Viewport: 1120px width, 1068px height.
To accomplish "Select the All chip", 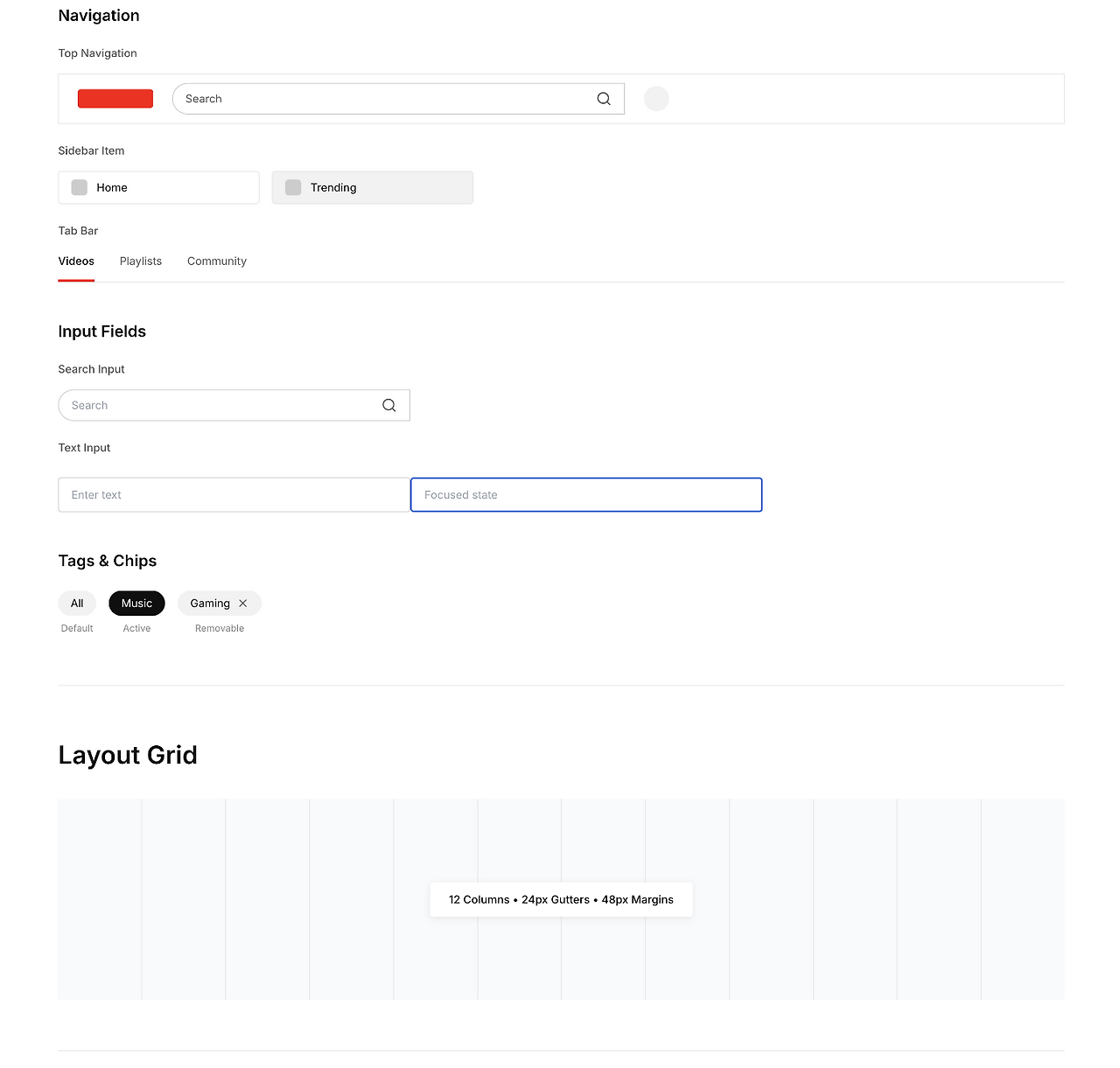I will click(77, 604).
